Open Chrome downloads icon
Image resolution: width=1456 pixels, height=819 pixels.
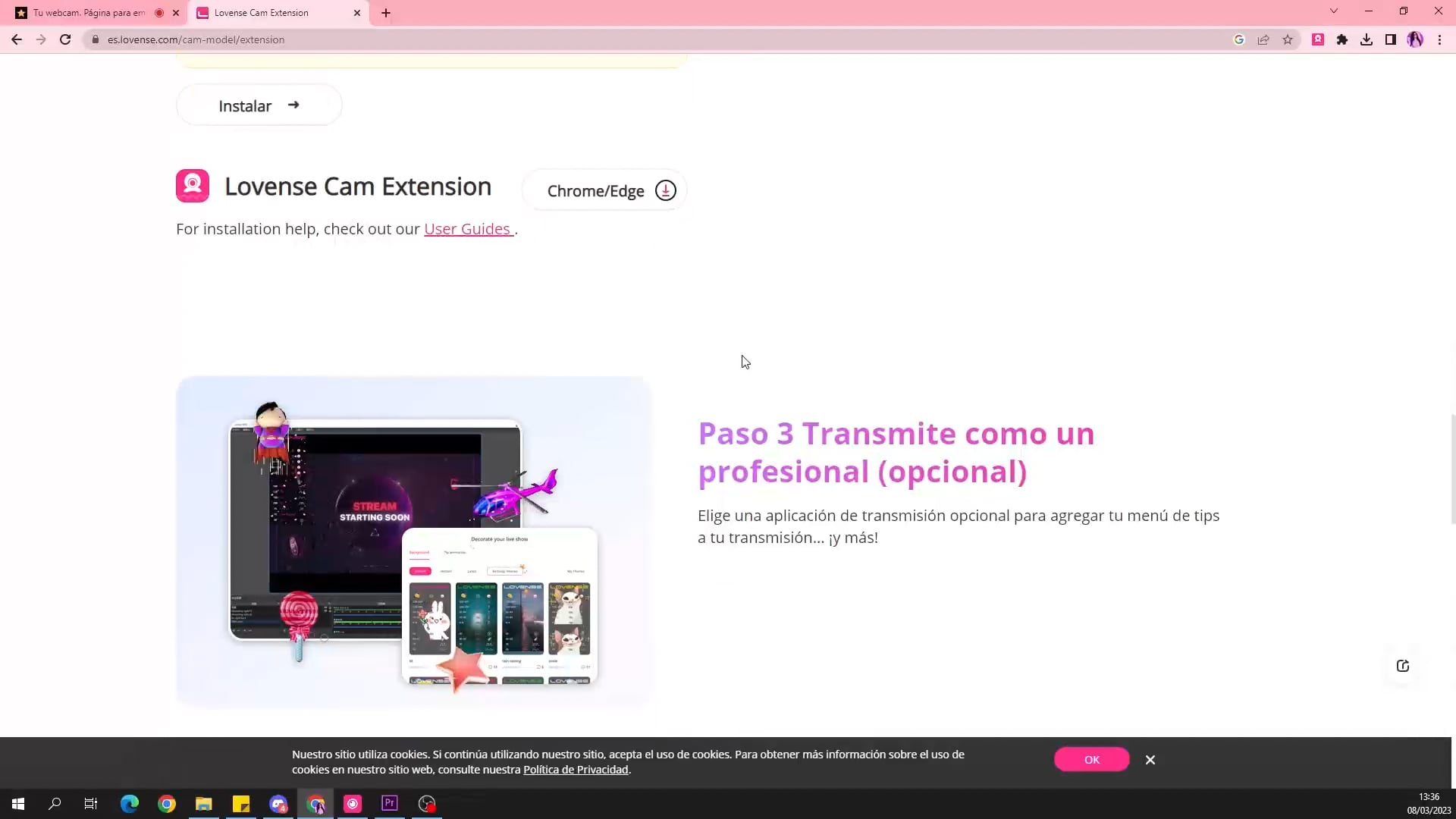[x=1367, y=39]
